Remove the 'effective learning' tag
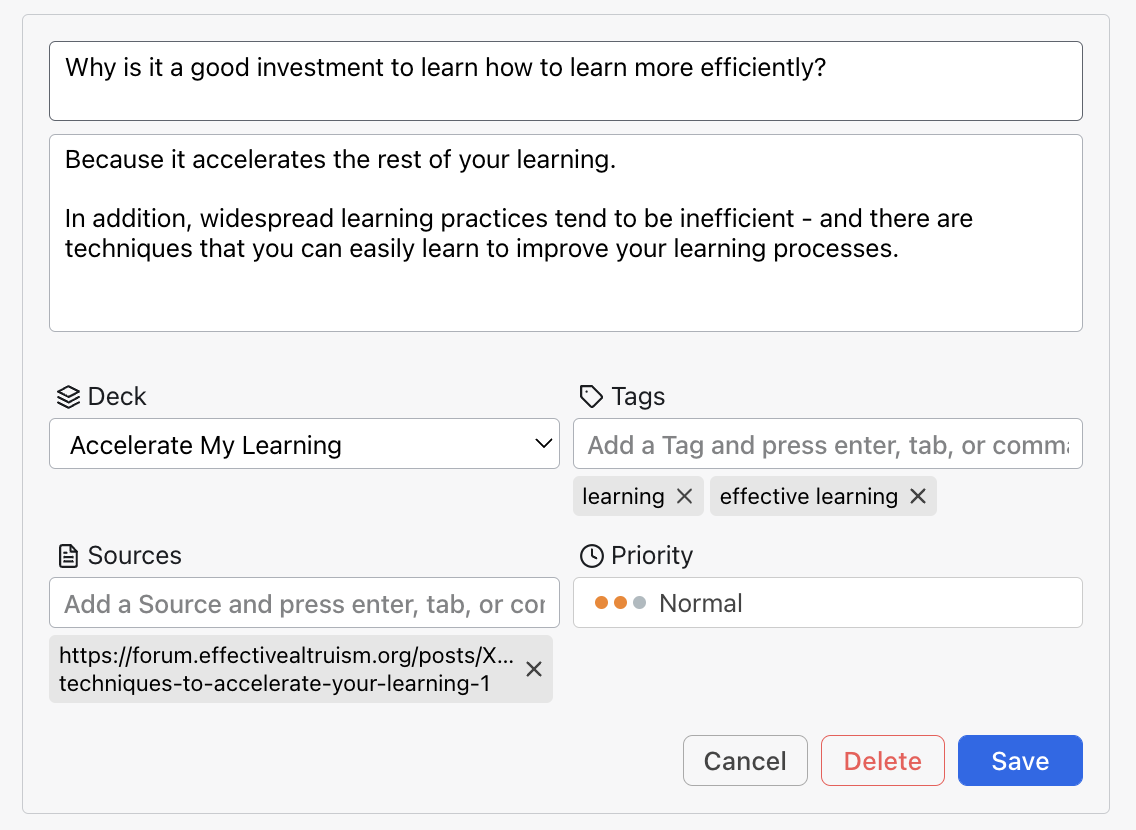 click(918, 497)
